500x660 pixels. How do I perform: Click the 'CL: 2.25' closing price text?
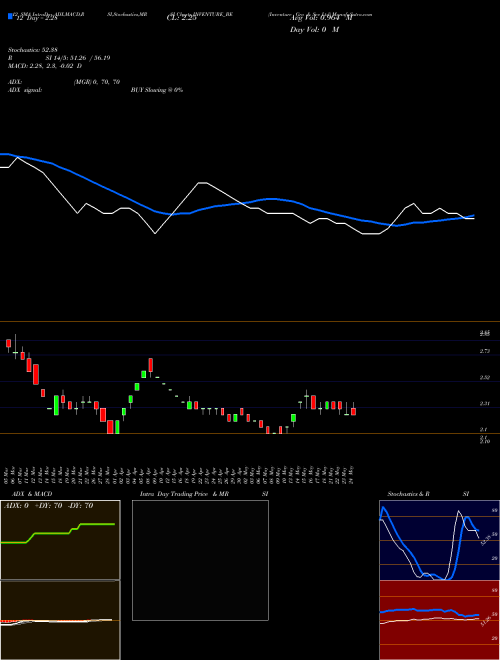tap(181, 18)
